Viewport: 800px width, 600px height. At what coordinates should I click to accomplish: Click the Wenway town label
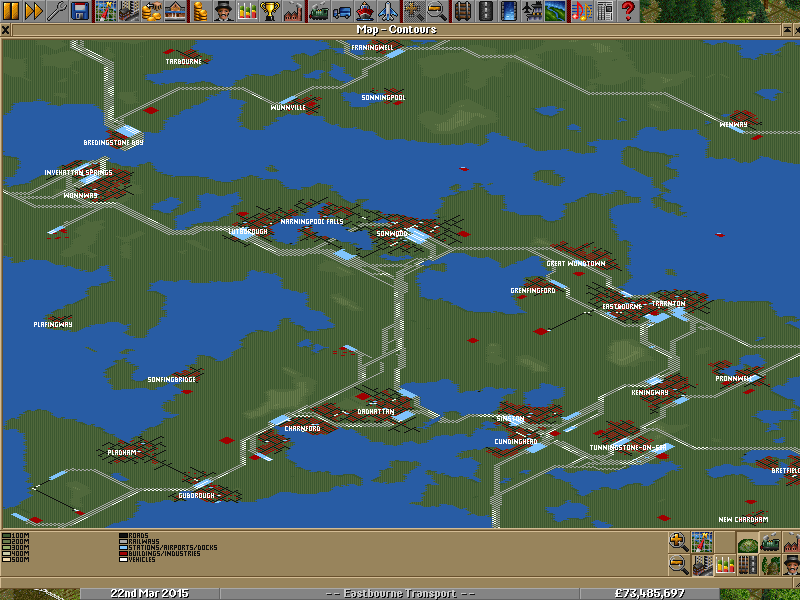coord(733,124)
